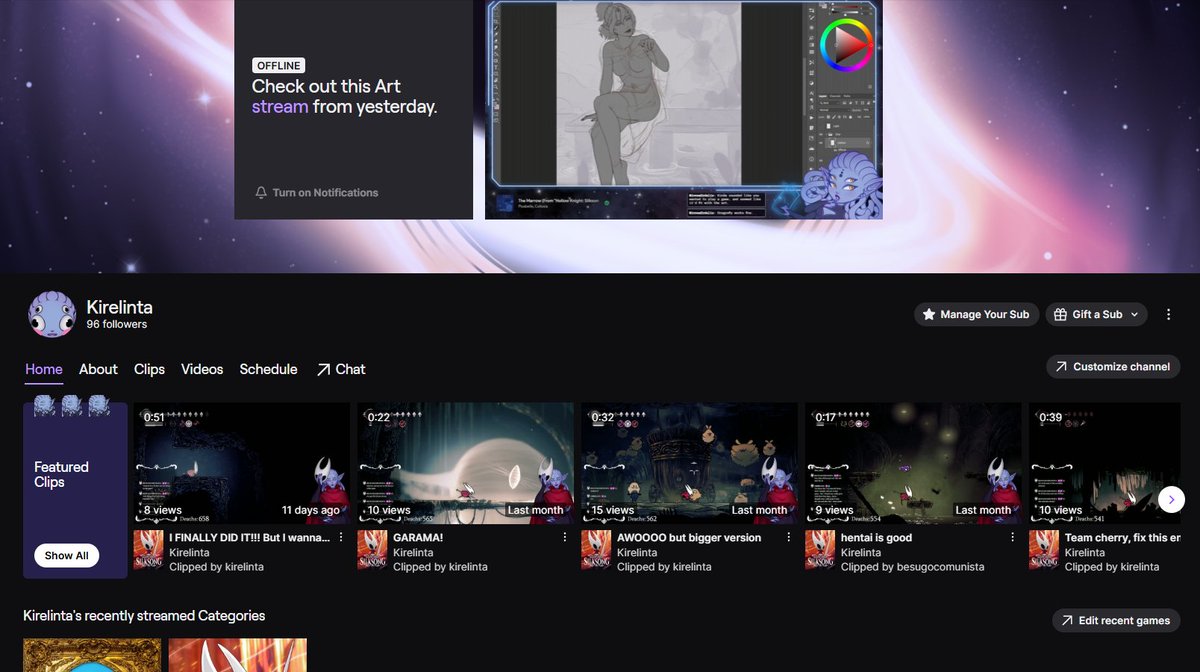1200x672 pixels.
Task: Open the Clips tab
Action: 149,369
